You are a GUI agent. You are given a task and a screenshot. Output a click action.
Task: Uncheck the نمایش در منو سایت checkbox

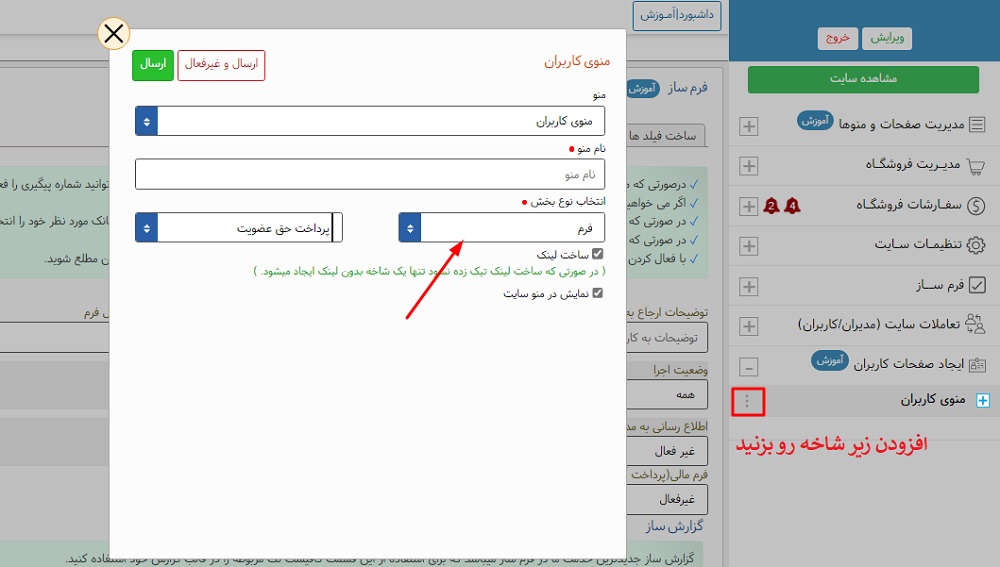point(598,293)
